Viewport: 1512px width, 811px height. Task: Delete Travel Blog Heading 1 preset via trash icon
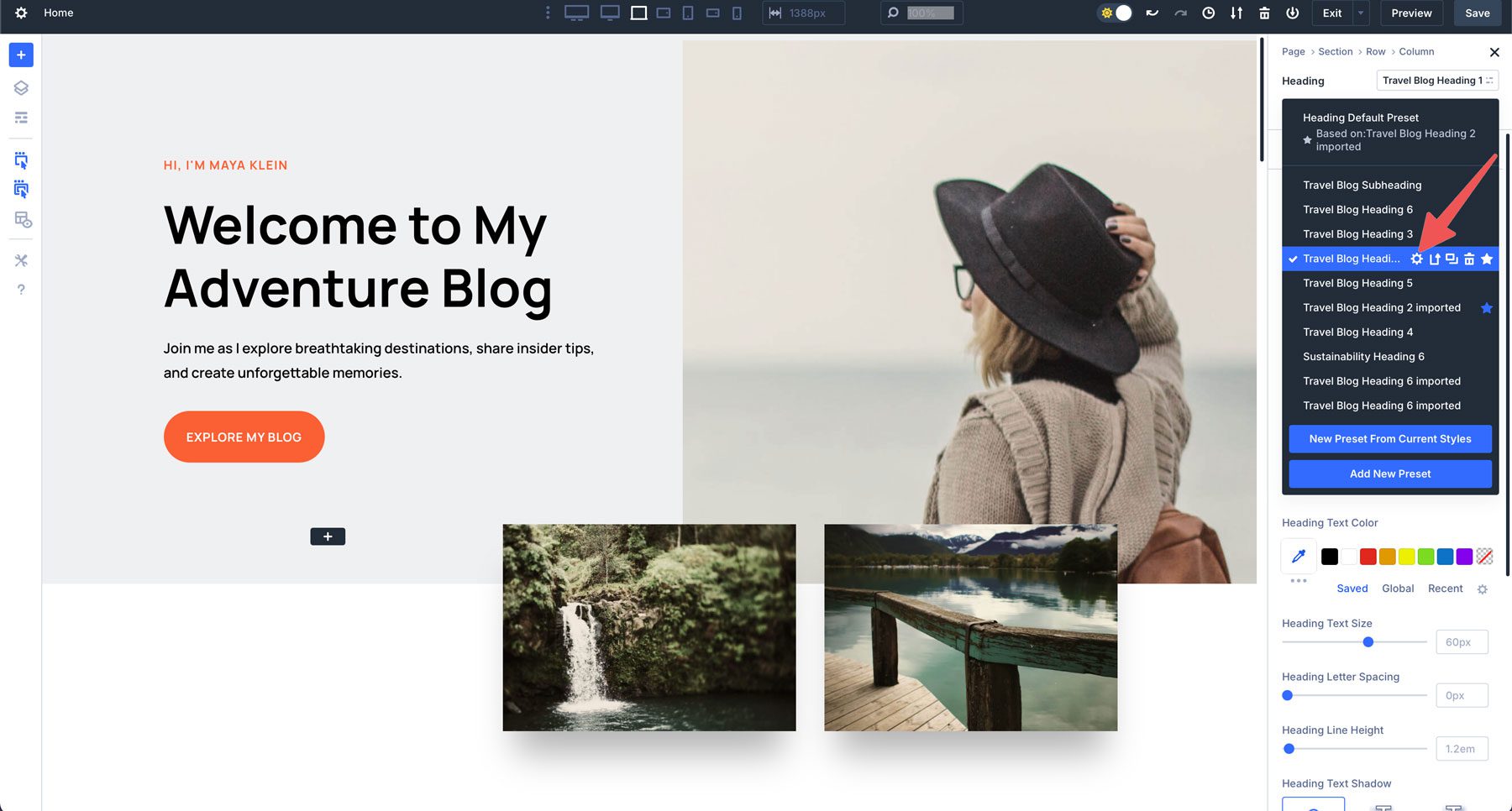tap(1468, 259)
